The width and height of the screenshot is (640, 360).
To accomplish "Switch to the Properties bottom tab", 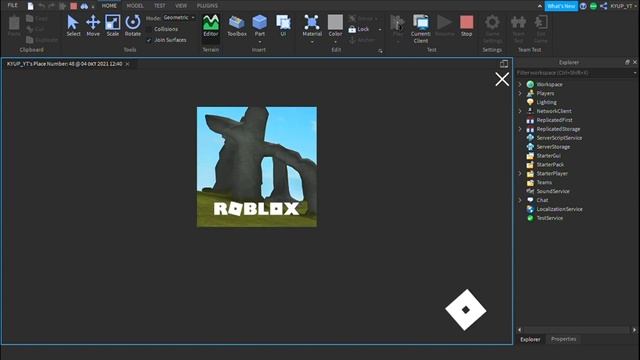I will (564, 339).
